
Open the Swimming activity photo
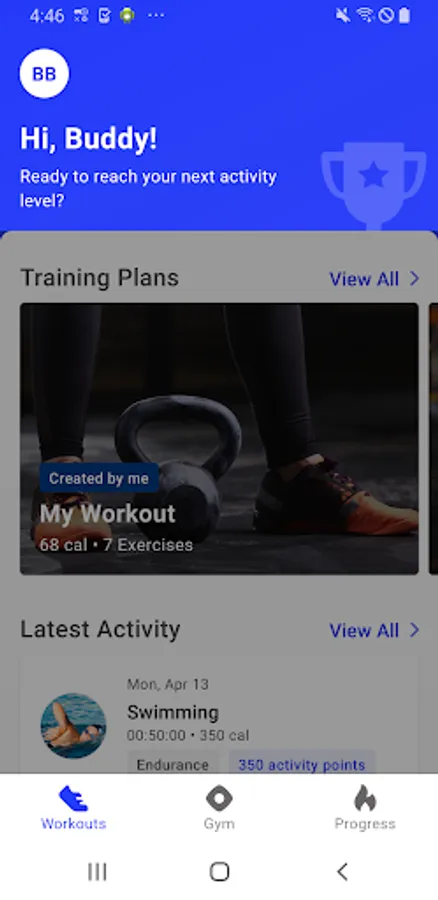pyautogui.click(x=73, y=726)
